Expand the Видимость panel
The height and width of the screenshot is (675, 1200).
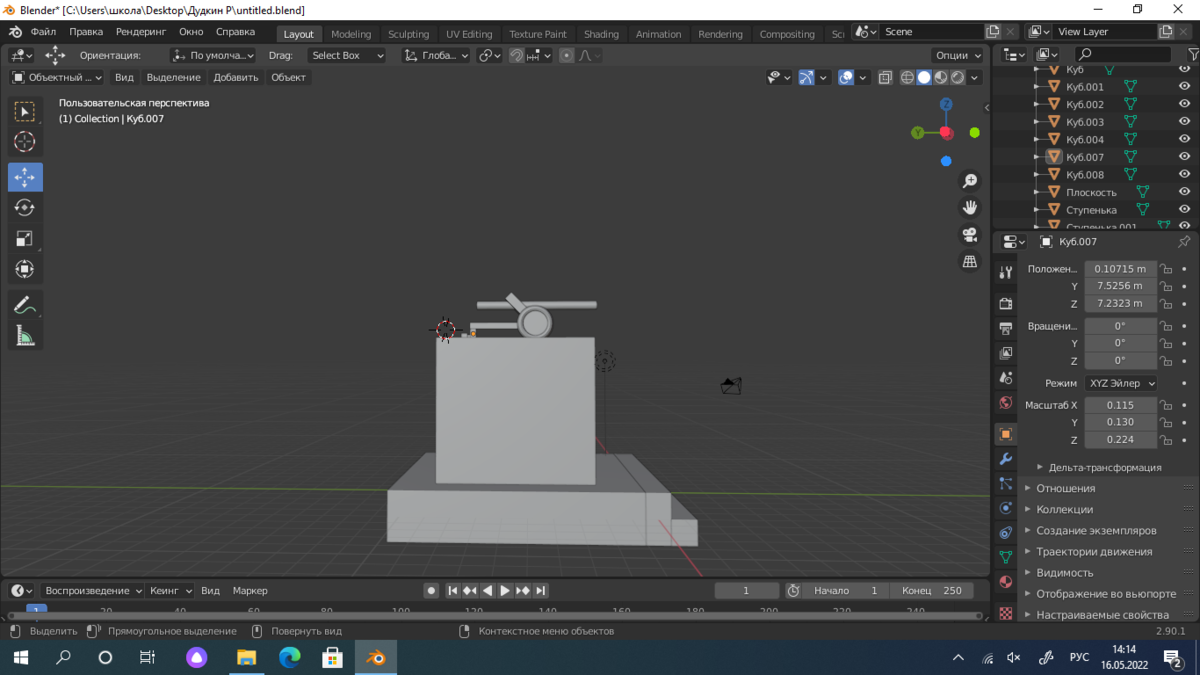point(1064,572)
